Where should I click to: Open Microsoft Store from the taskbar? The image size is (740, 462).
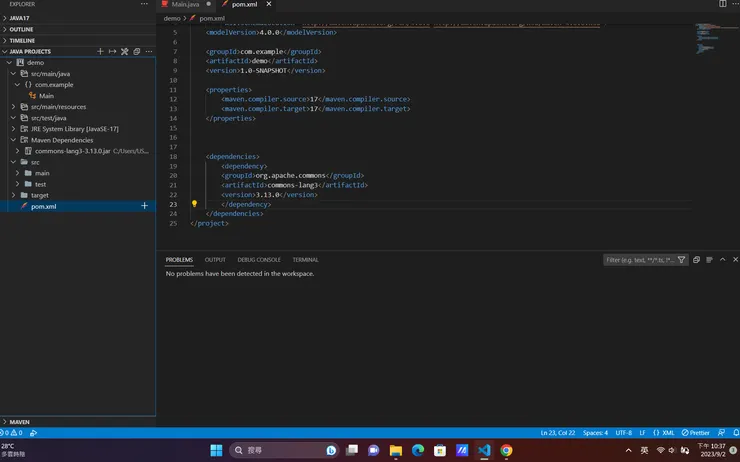(440, 450)
